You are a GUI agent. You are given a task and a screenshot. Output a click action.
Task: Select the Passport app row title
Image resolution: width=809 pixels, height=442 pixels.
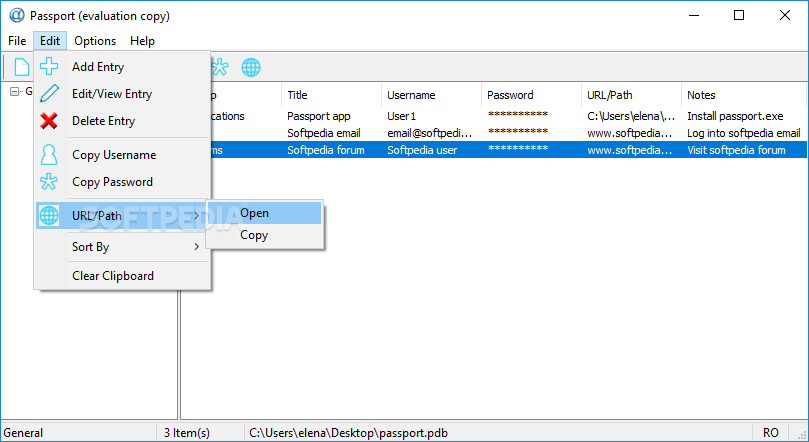319,116
